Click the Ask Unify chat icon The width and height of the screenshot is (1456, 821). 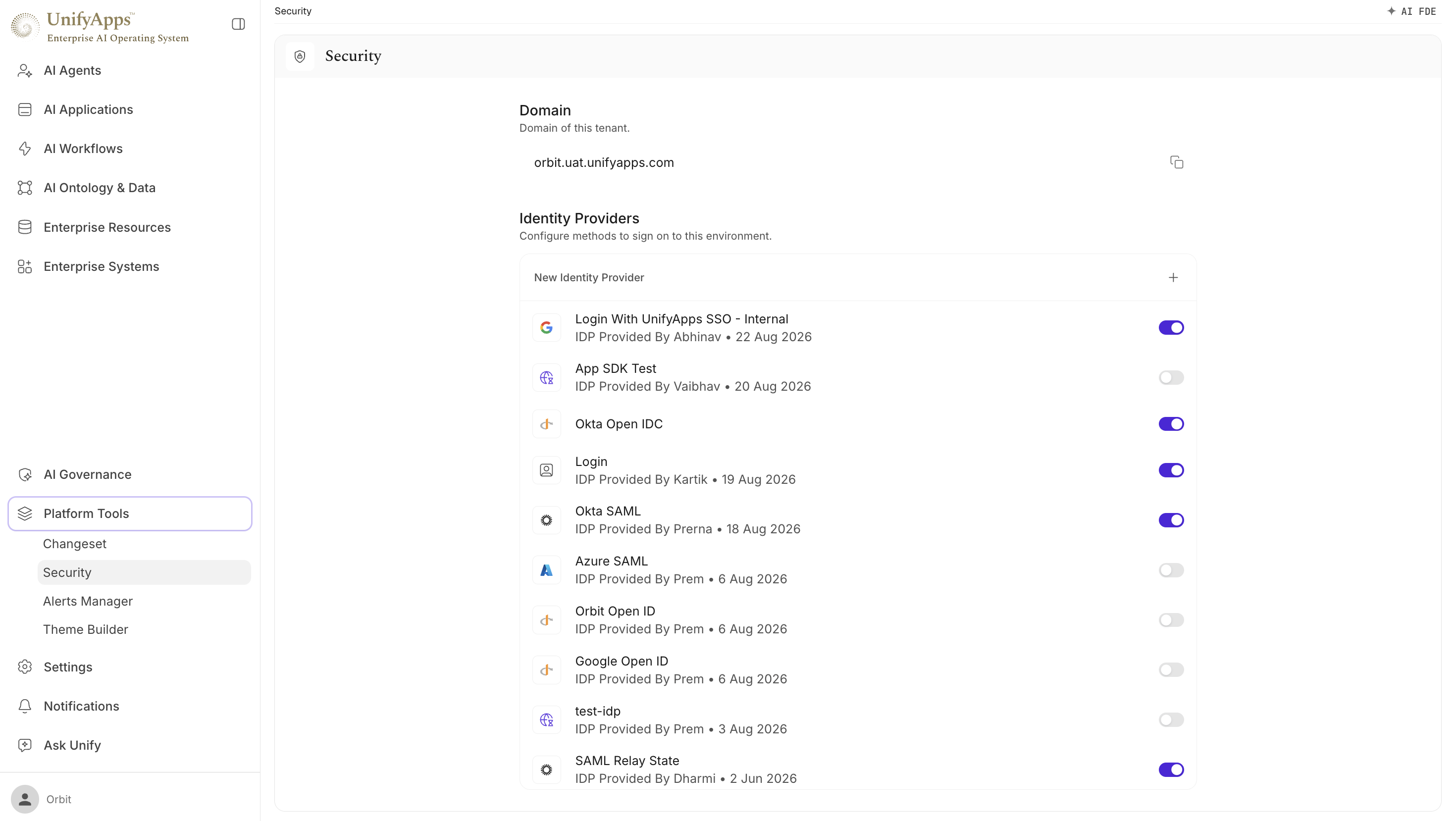[25, 745]
